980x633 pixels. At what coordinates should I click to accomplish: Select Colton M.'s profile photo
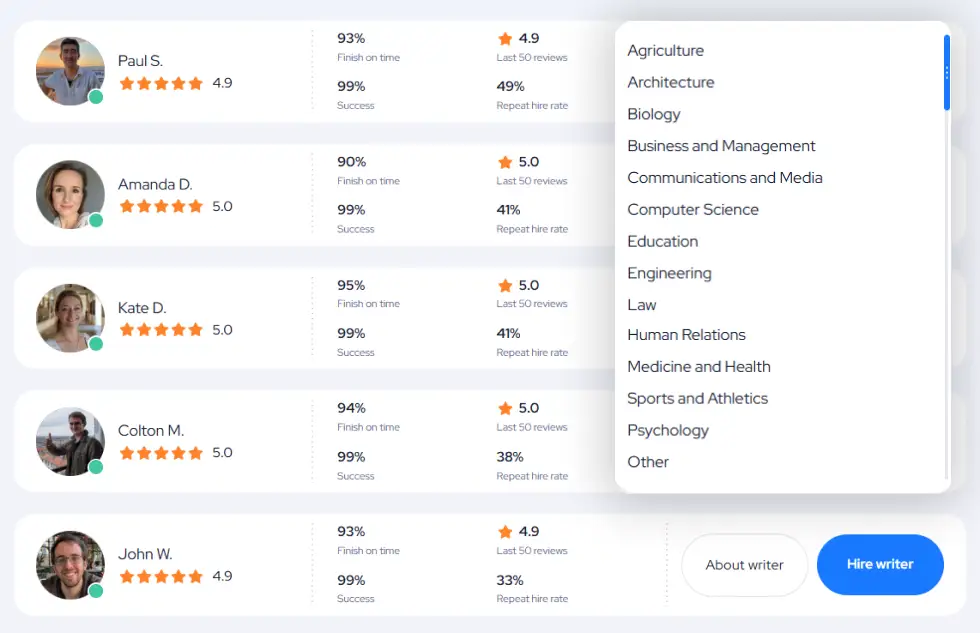tap(70, 441)
